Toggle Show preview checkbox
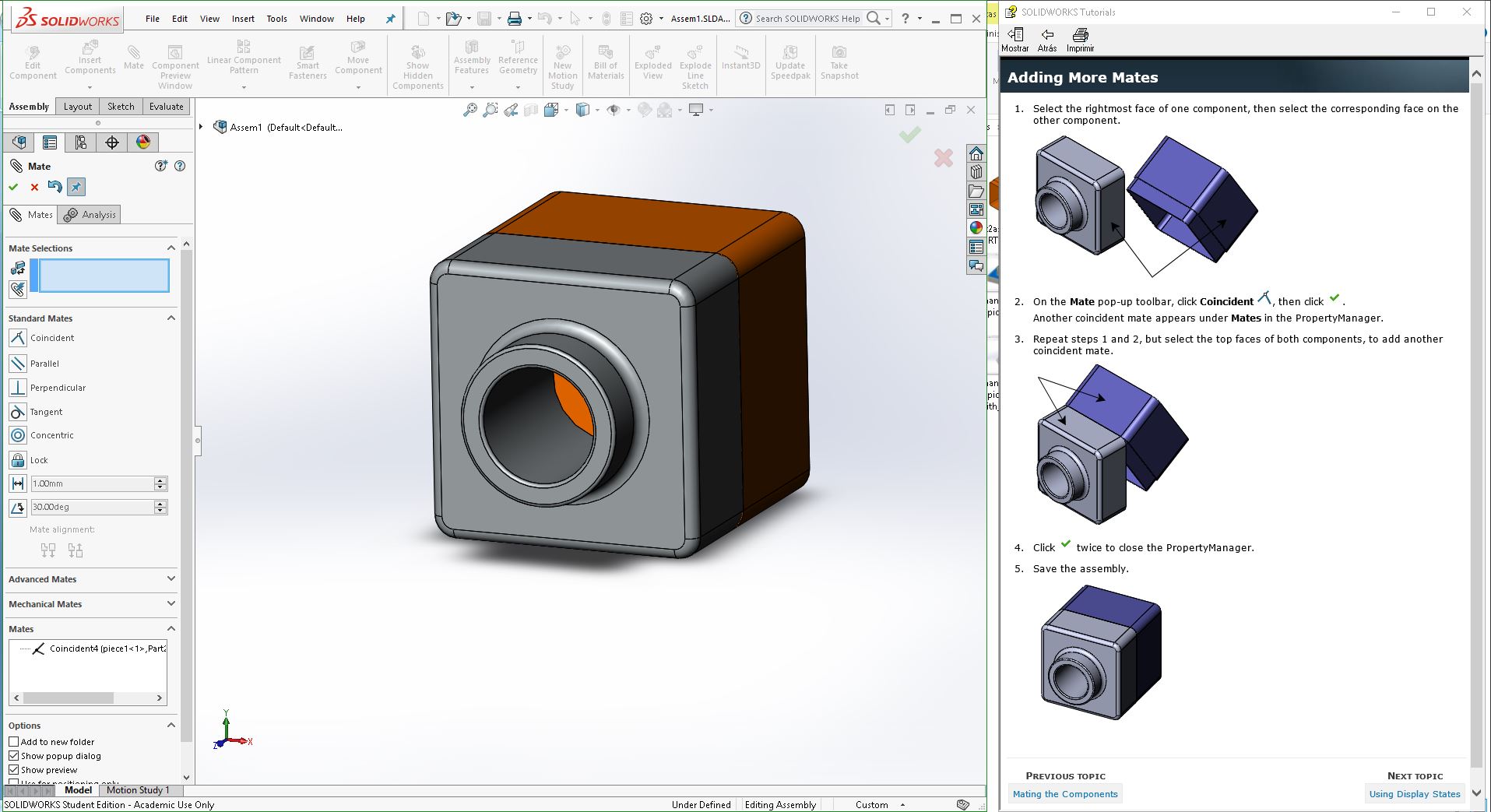 [14, 770]
